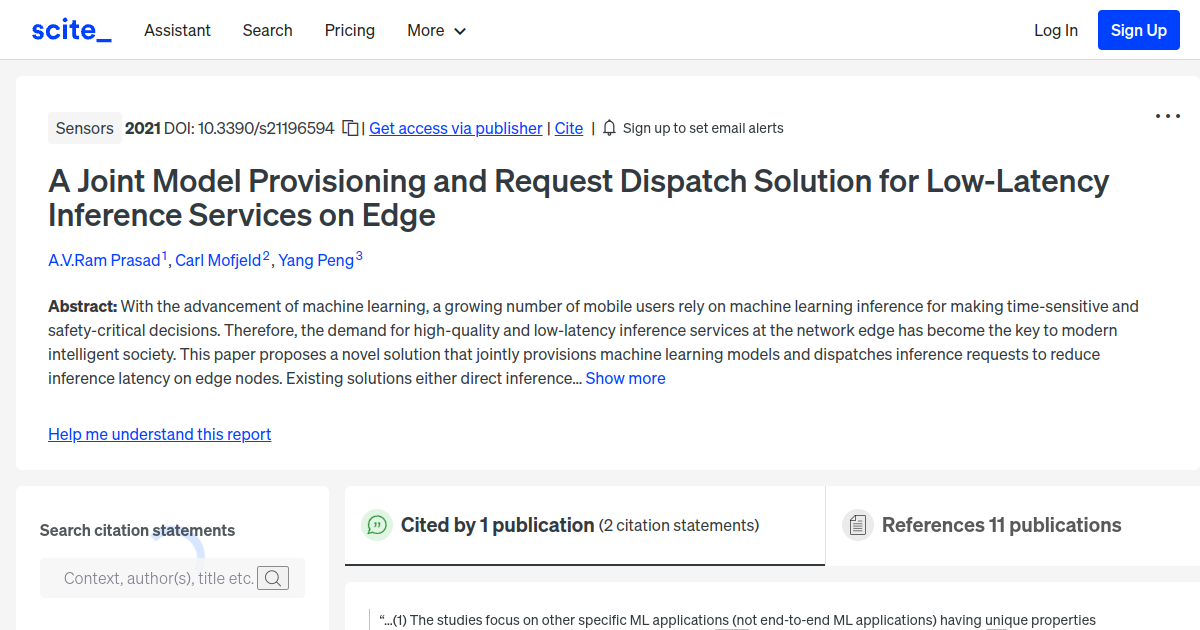Click the scite_ logo
This screenshot has width=1200, height=630.
pyautogui.click(x=70, y=29)
